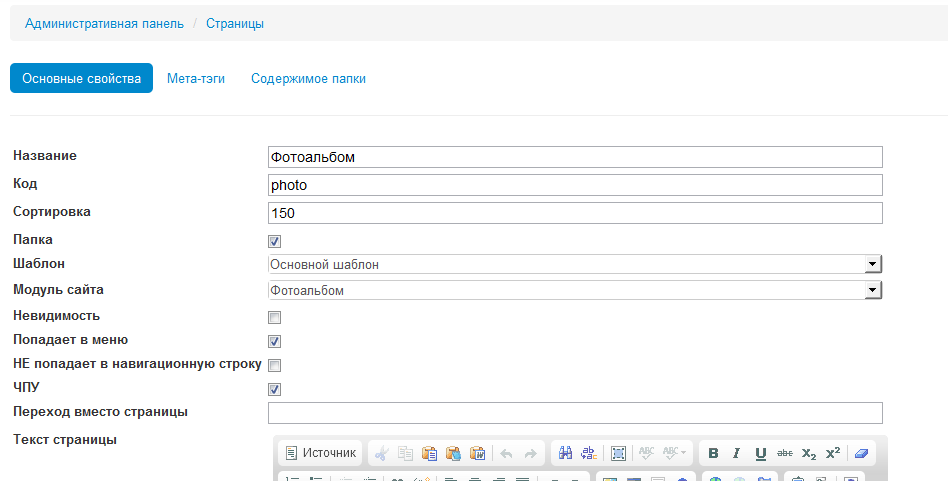
Task: Toggle Superscript formatting
Action: pyautogui.click(x=833, y=453)
